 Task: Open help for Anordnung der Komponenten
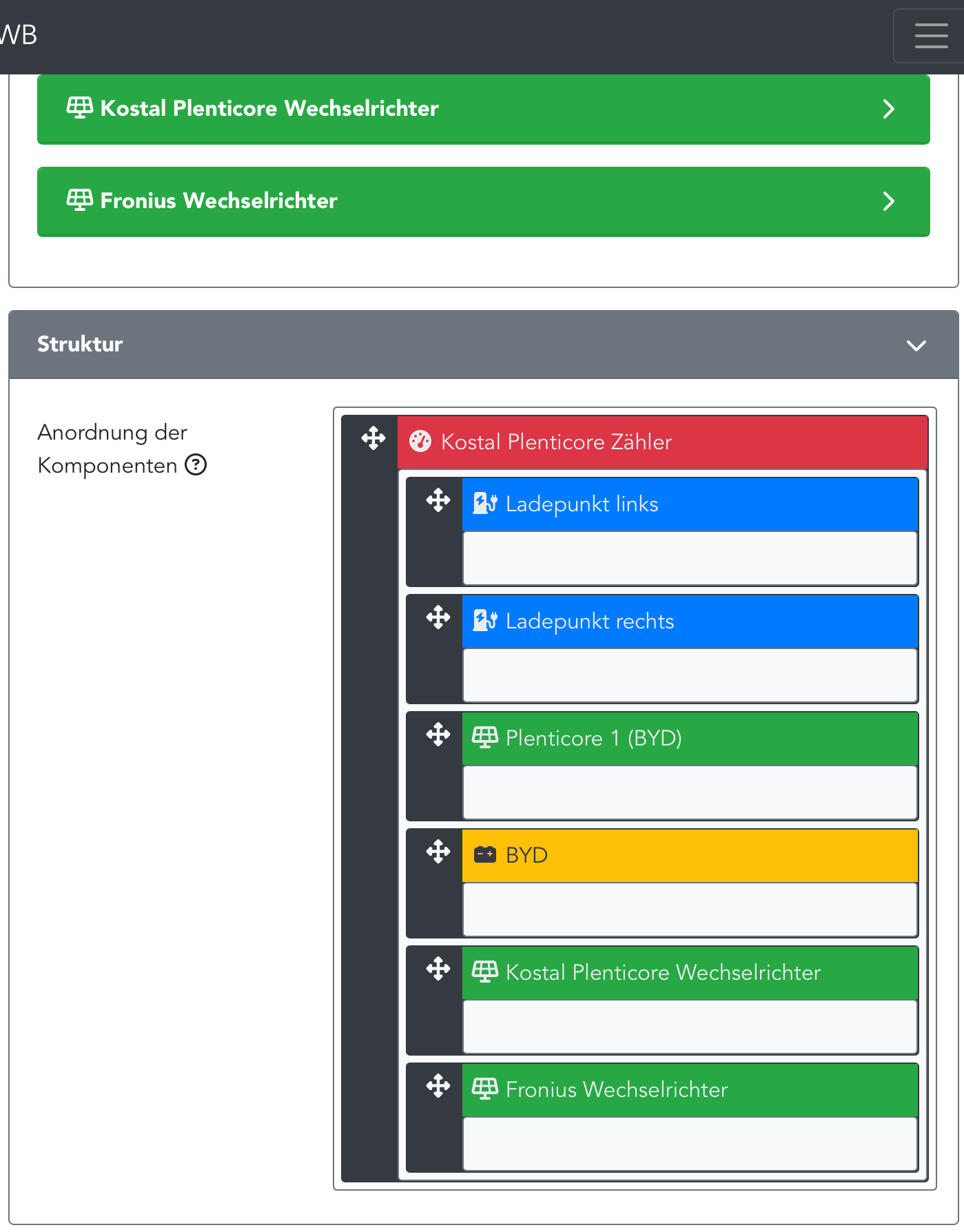(x=196, y=465)
